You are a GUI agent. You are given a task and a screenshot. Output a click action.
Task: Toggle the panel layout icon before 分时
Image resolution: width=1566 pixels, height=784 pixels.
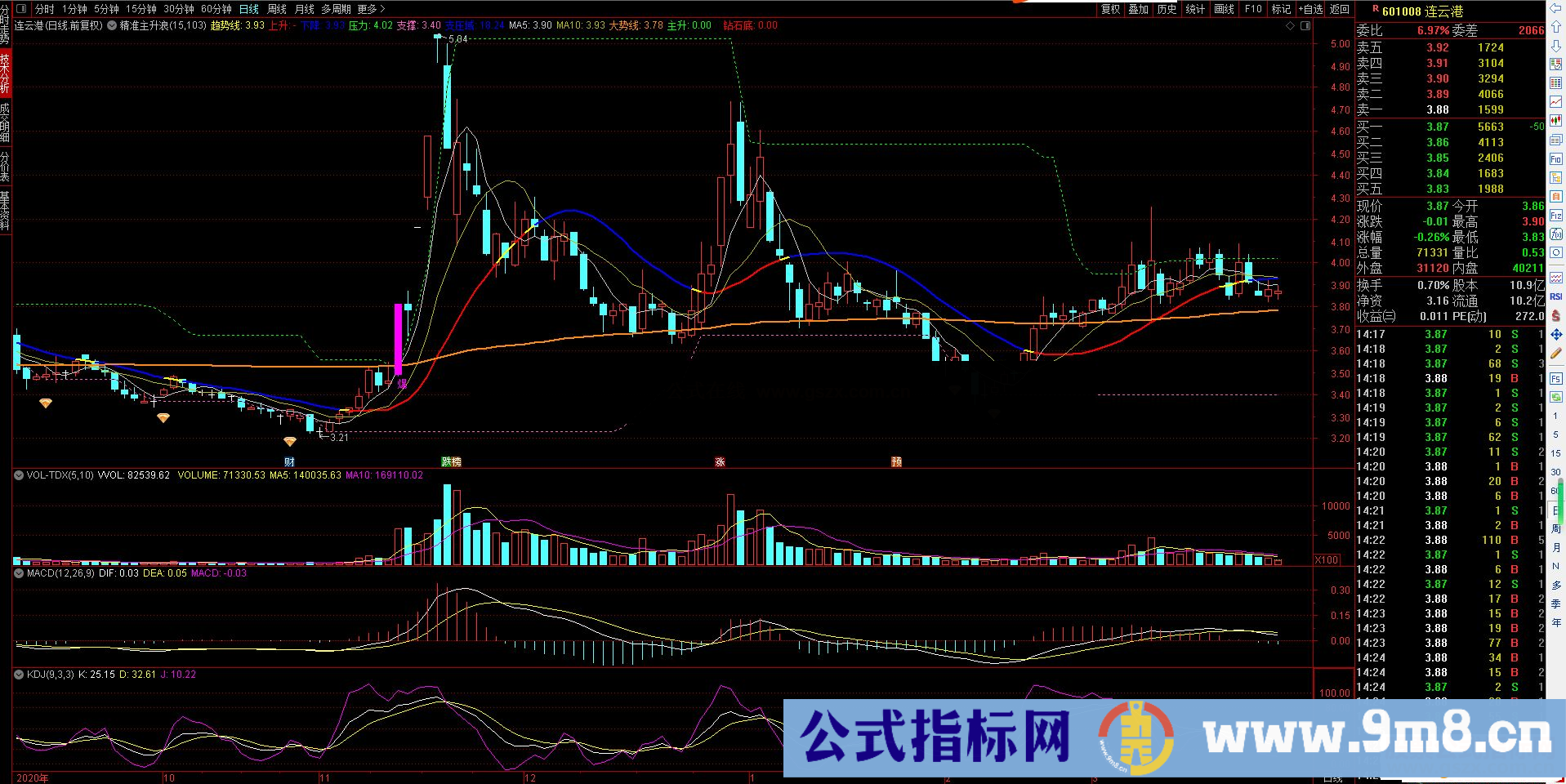pos(21,9)
